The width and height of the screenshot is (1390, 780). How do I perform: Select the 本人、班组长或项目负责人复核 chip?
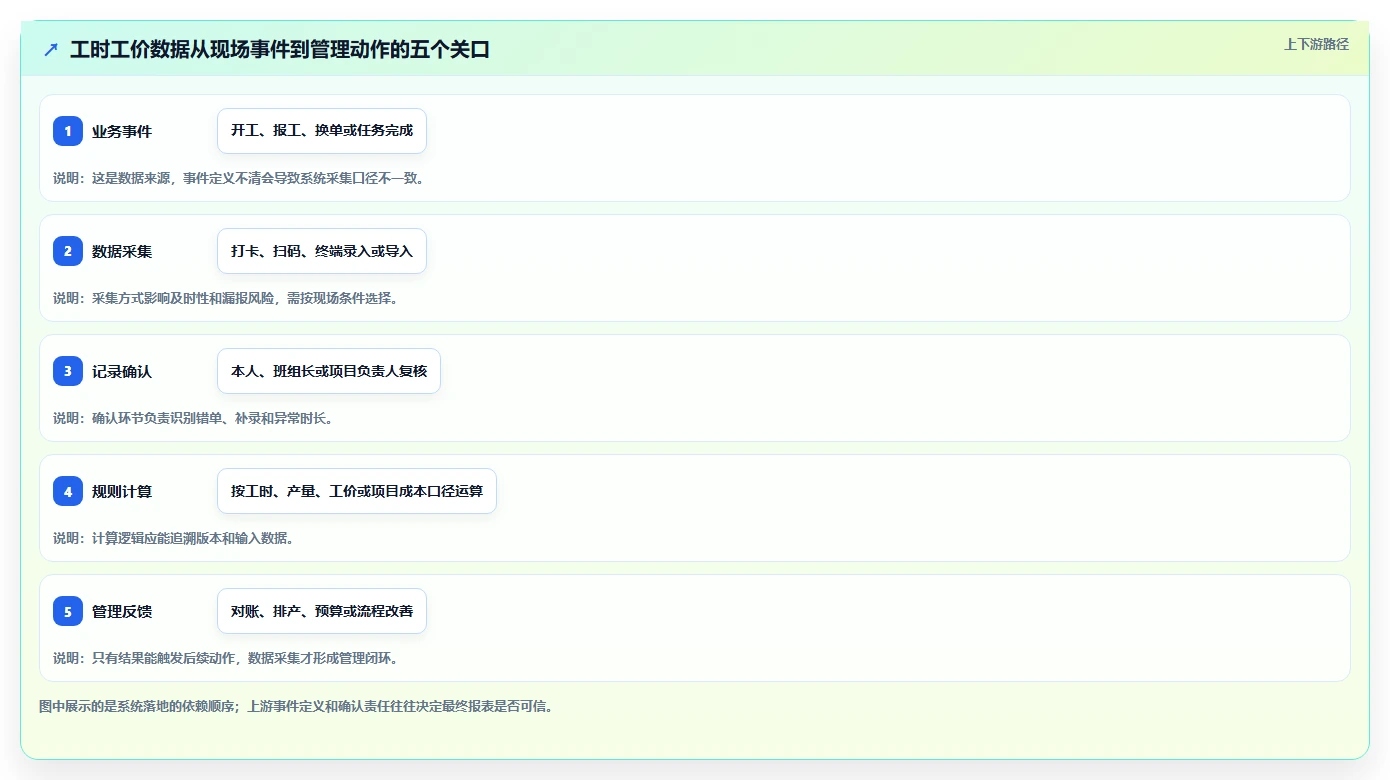click(329, 371)
